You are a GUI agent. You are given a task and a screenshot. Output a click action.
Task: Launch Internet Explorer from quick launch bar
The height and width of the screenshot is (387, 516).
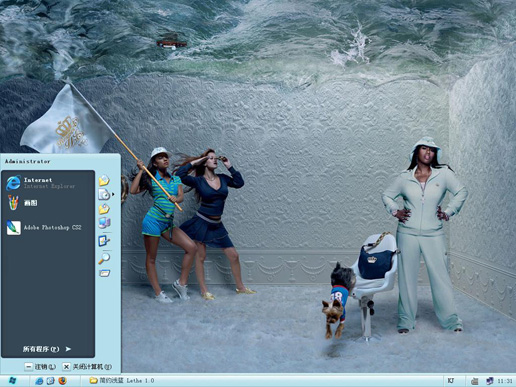(x=39, y=380)
